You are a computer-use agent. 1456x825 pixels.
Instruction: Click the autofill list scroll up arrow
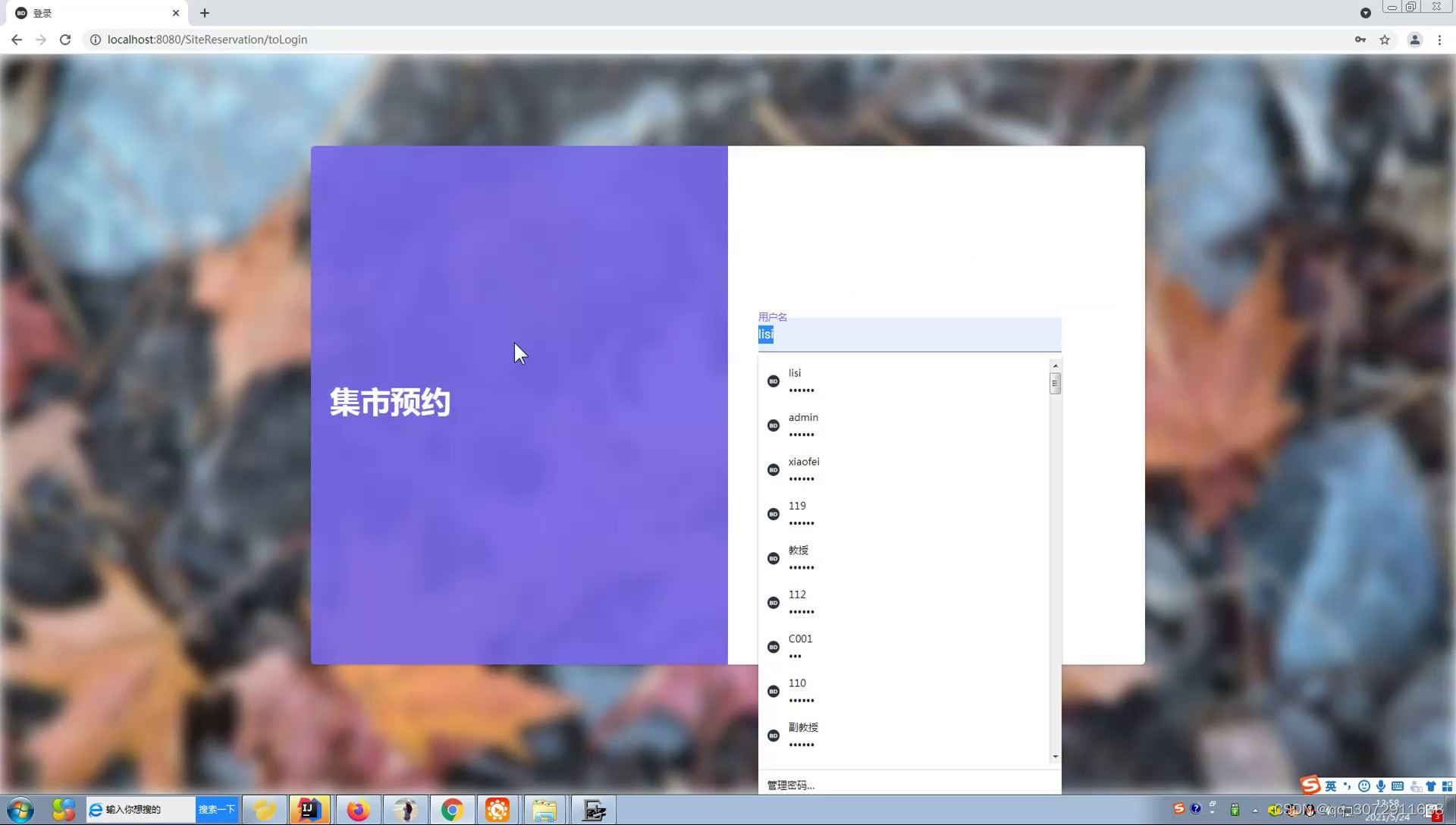[x=1055, y=365]
